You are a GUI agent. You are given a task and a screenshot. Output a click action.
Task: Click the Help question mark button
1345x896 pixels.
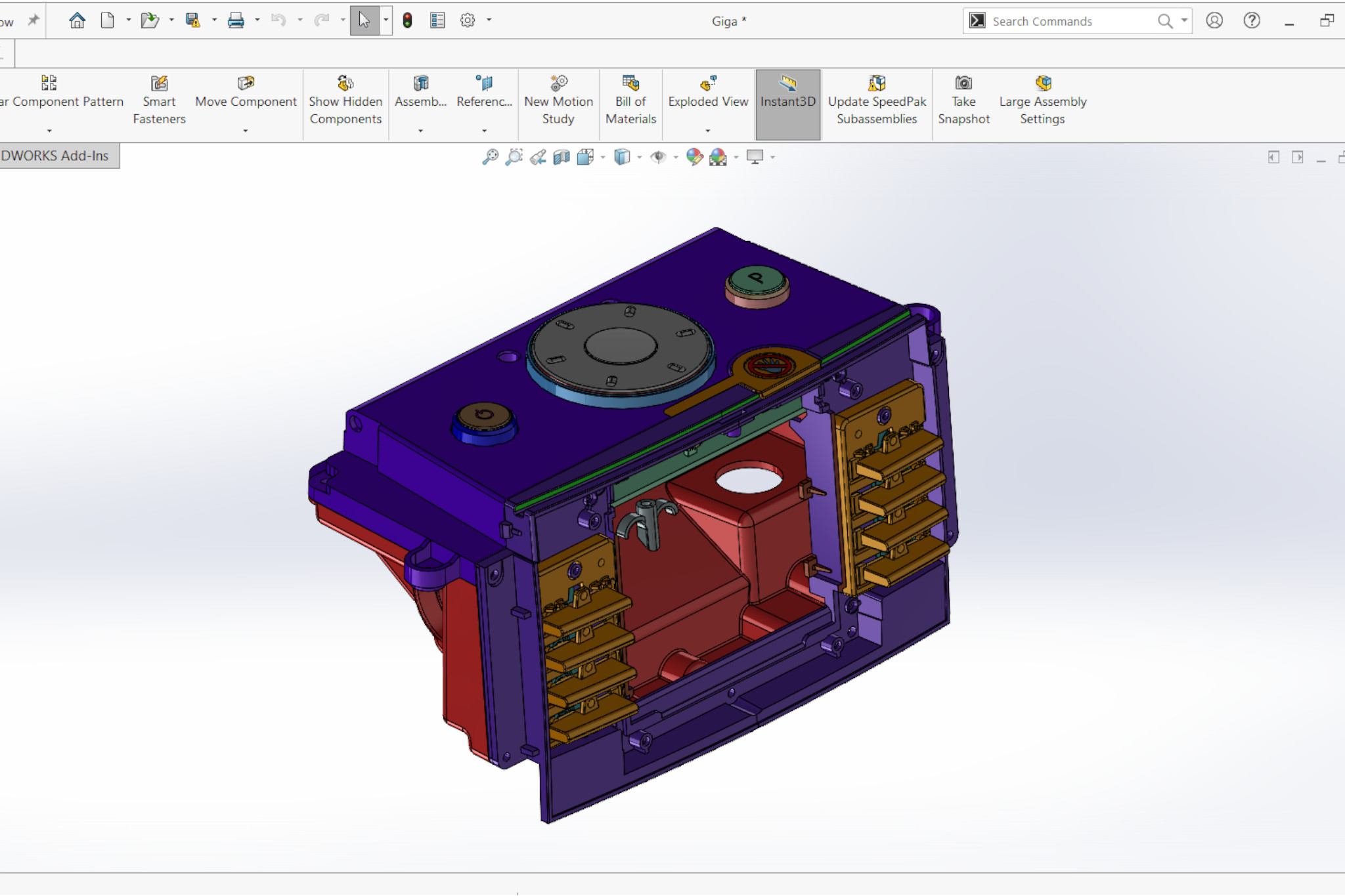tap(1252, 20)
